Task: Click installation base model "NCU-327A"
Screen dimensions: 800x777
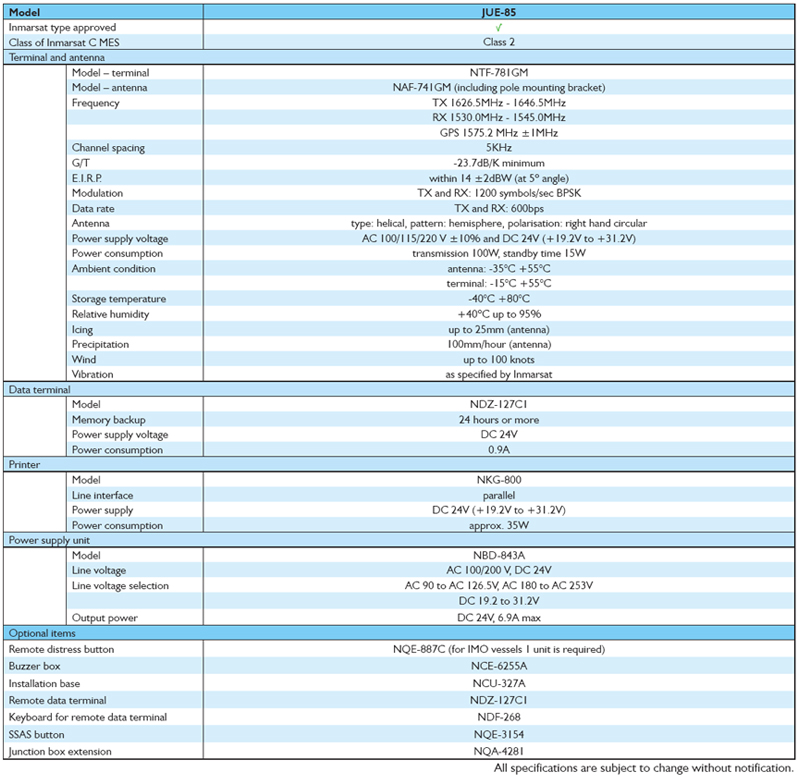Action: 498,683
